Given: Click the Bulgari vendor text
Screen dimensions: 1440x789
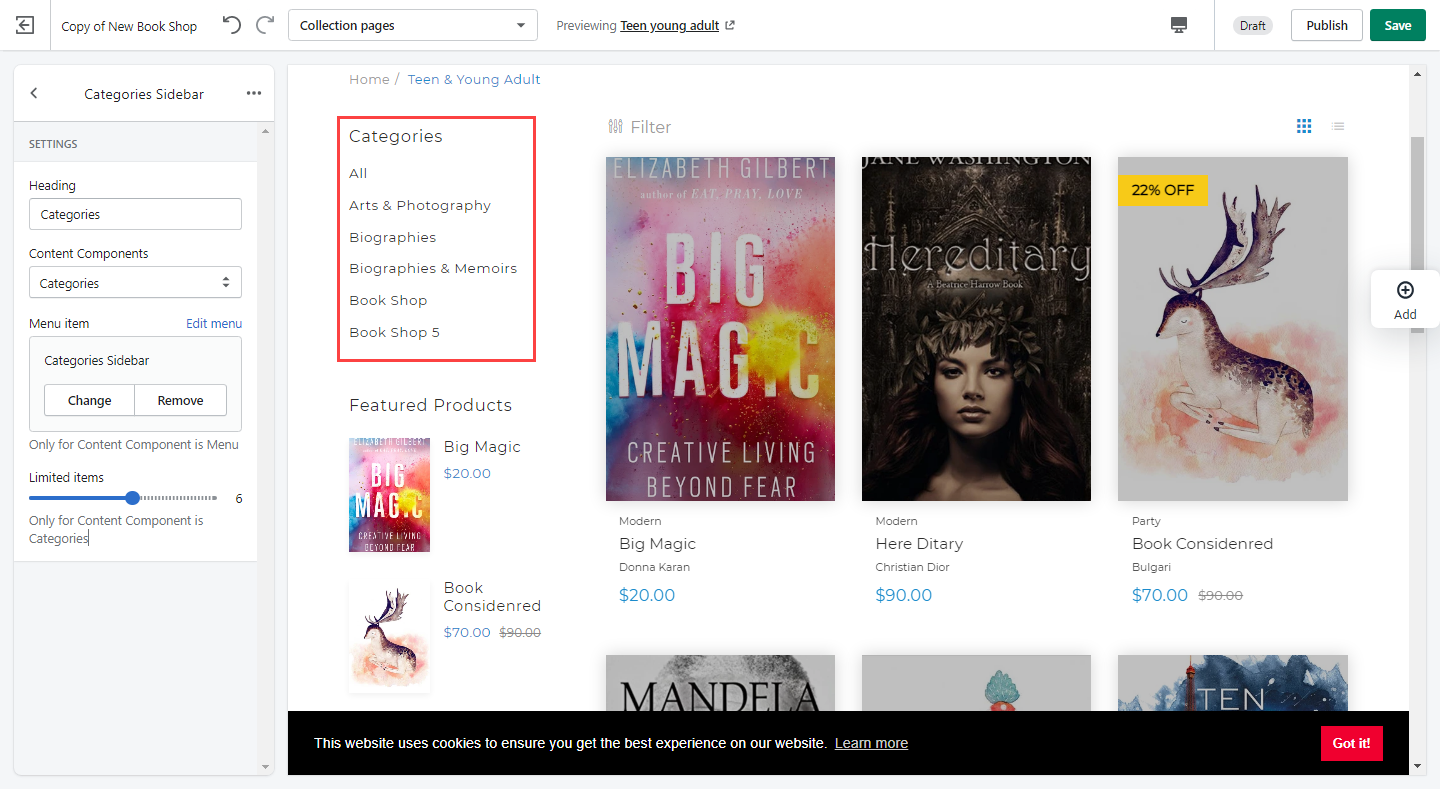Looking at the screenshot, I should 1151,567.
